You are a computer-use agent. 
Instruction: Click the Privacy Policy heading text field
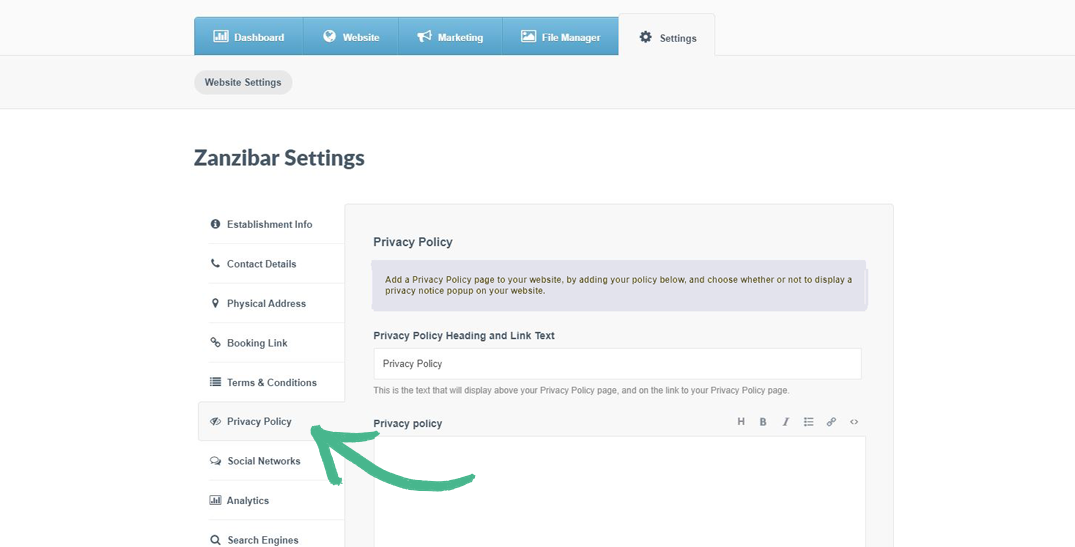617,364
